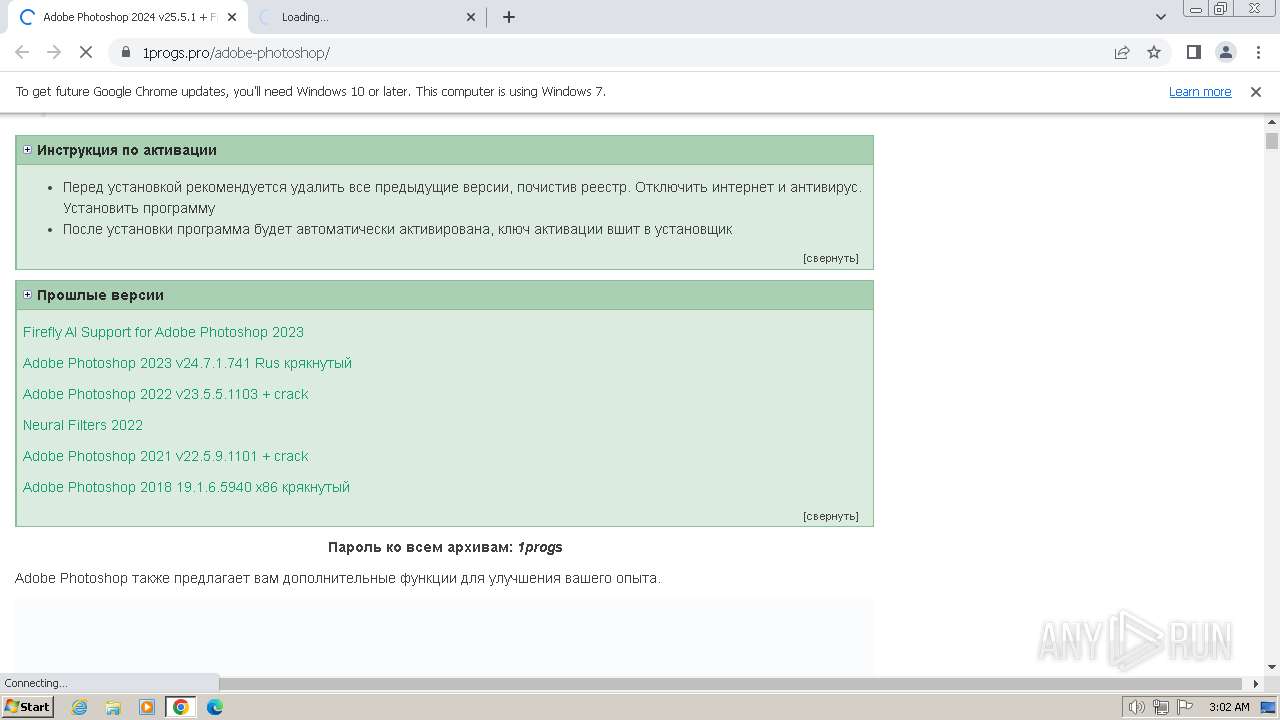The width and height of the screenshot is (1280, 720).
Task: Open Adobe Photoshop 2023 v24.7.1.741 Rus link
Action: 187,363
